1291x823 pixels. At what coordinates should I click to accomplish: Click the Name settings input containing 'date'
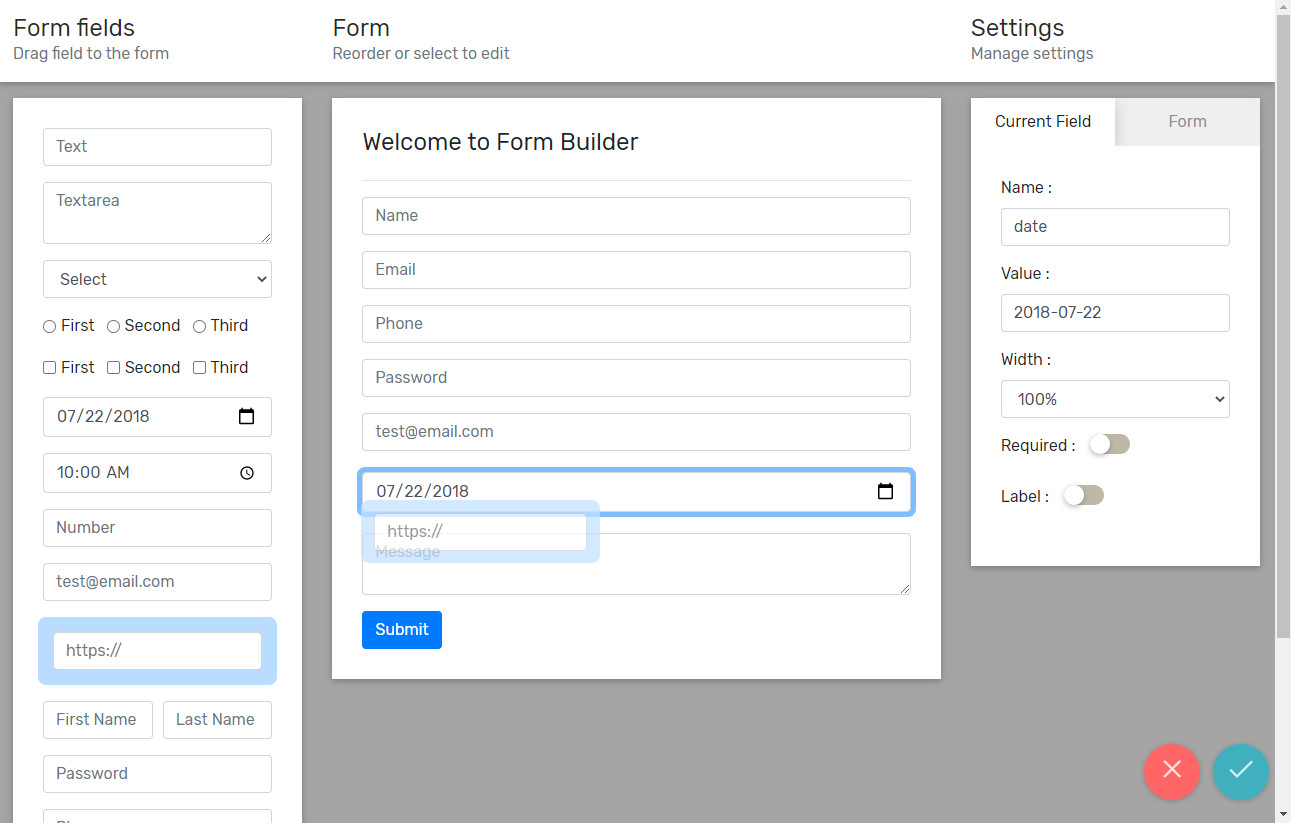pyautogui.click(x=1114, y=227)
